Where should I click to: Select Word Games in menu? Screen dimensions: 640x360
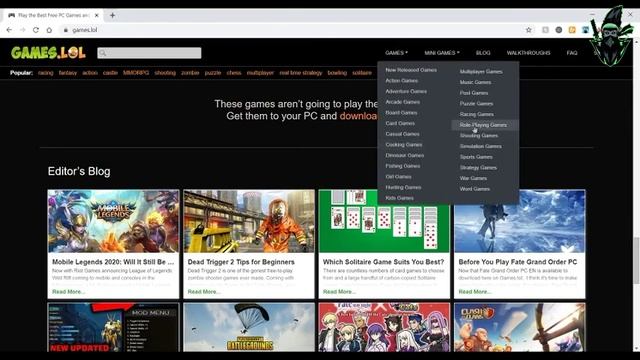click(x=474, y=189)
